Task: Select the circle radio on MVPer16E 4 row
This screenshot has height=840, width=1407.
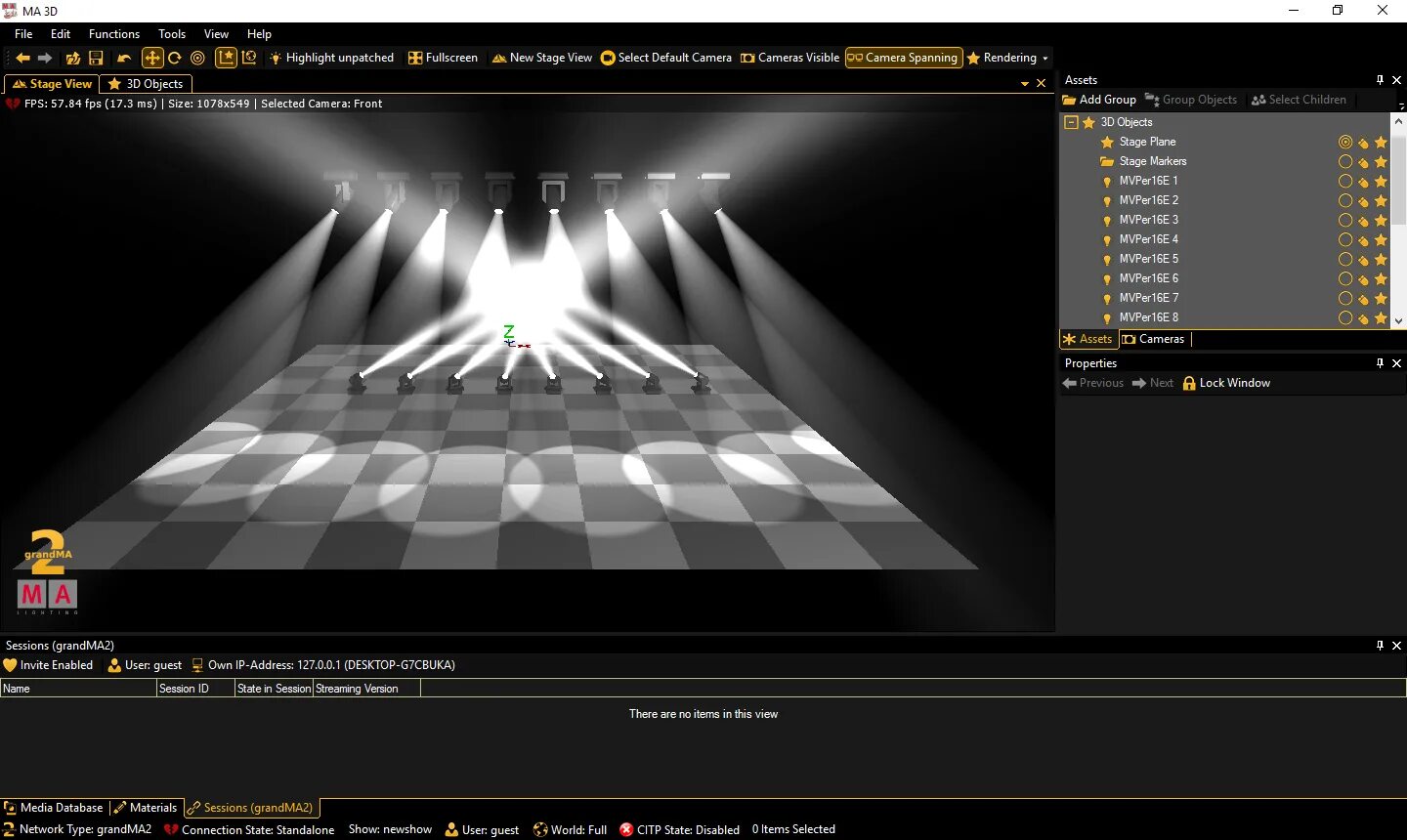Action: (x=1345, y=239)
